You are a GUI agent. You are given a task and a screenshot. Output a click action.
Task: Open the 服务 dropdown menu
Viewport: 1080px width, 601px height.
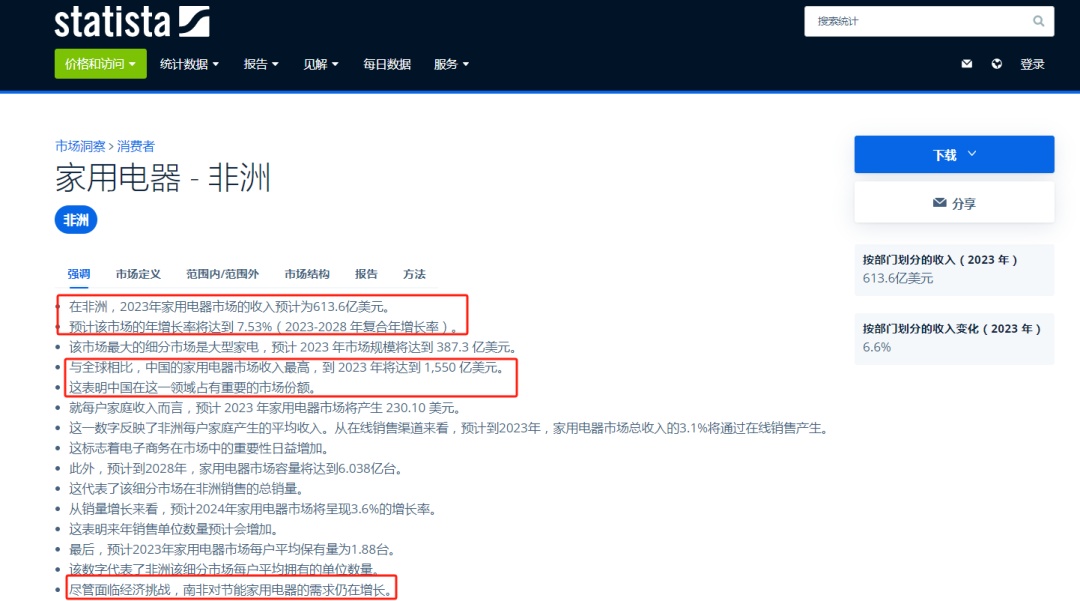[451, 64]
